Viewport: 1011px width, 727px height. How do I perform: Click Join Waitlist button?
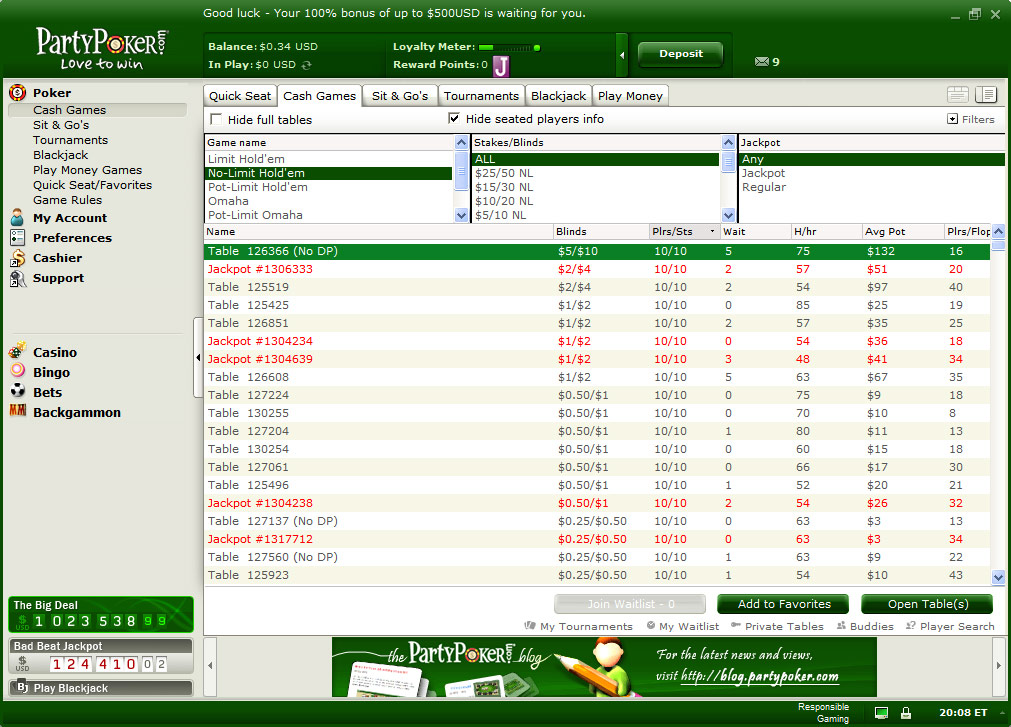click(630, 604)
